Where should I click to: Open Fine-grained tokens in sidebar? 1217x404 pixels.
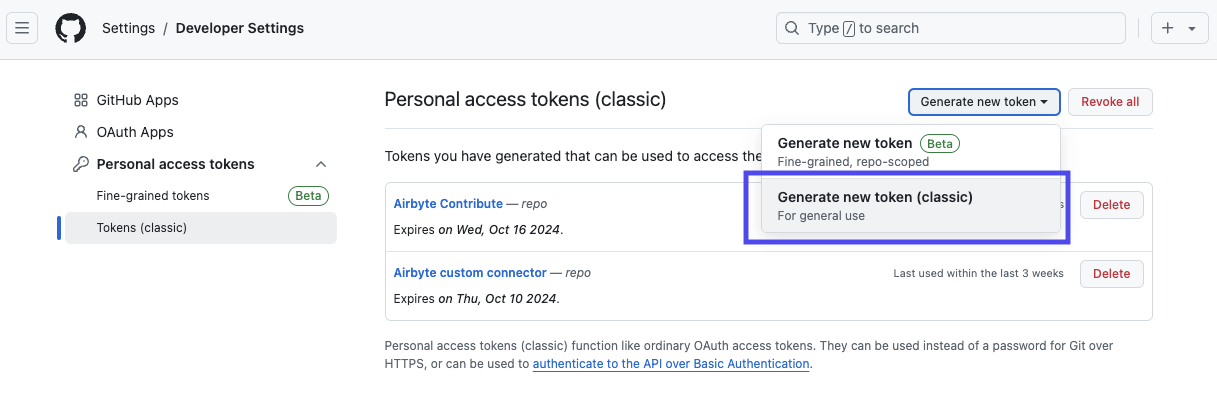[153, 196]
